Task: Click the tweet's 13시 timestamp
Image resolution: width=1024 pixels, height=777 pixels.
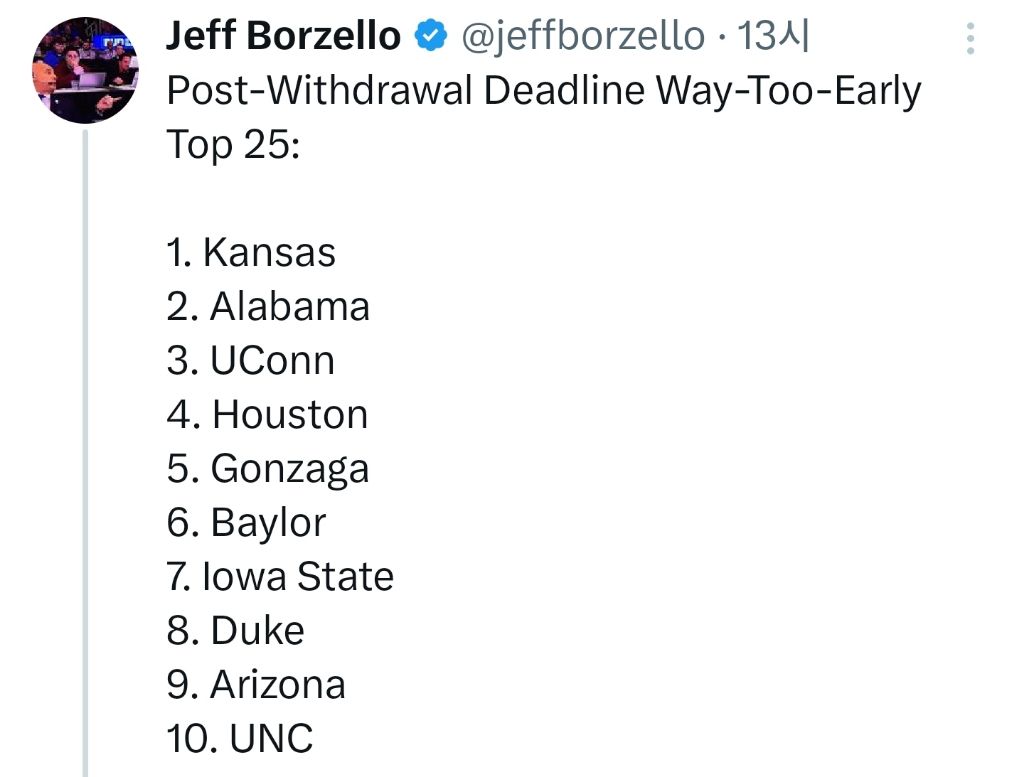Action: coord(773,37)
